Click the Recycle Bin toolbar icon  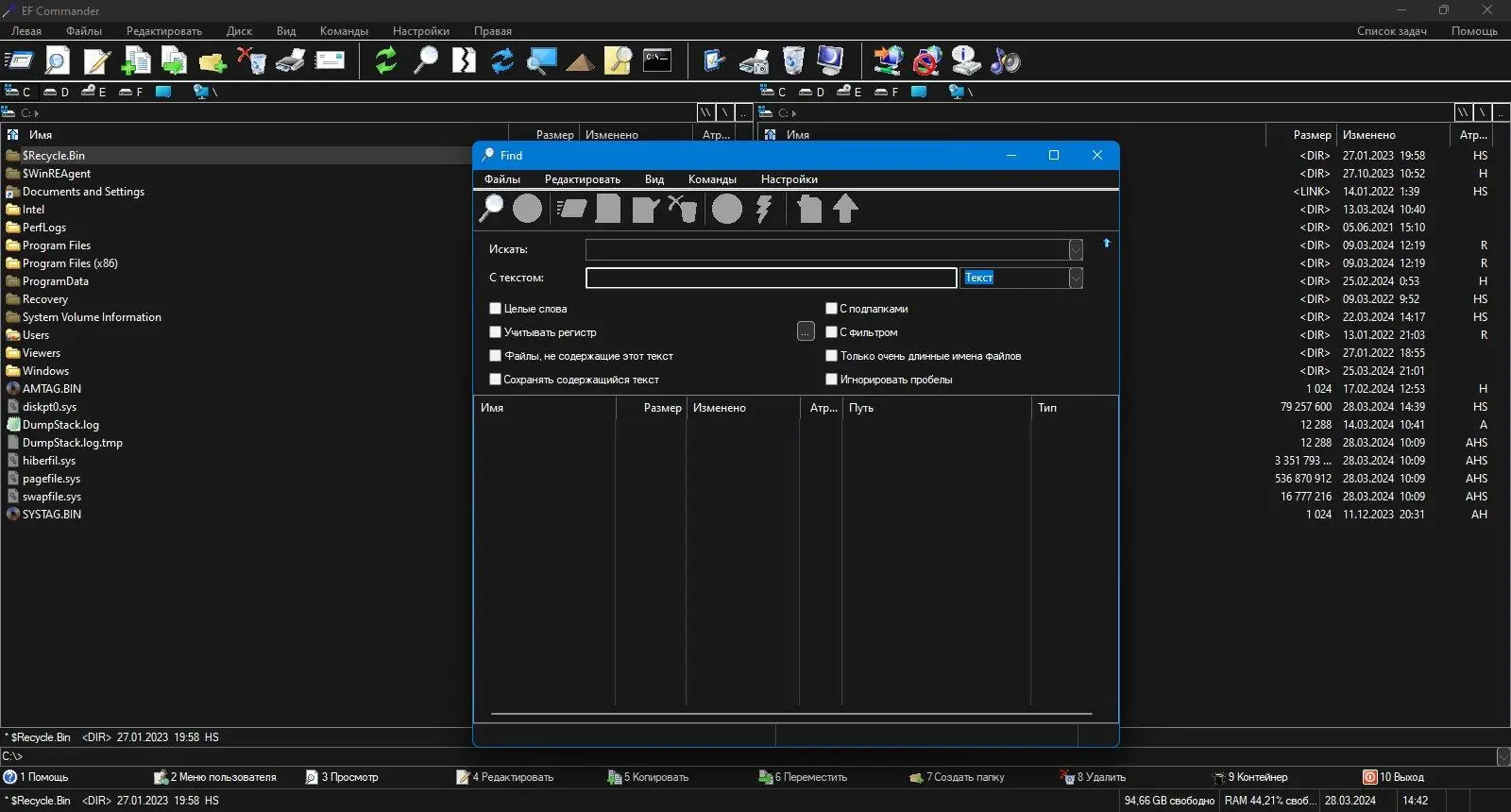click(794, 61)
